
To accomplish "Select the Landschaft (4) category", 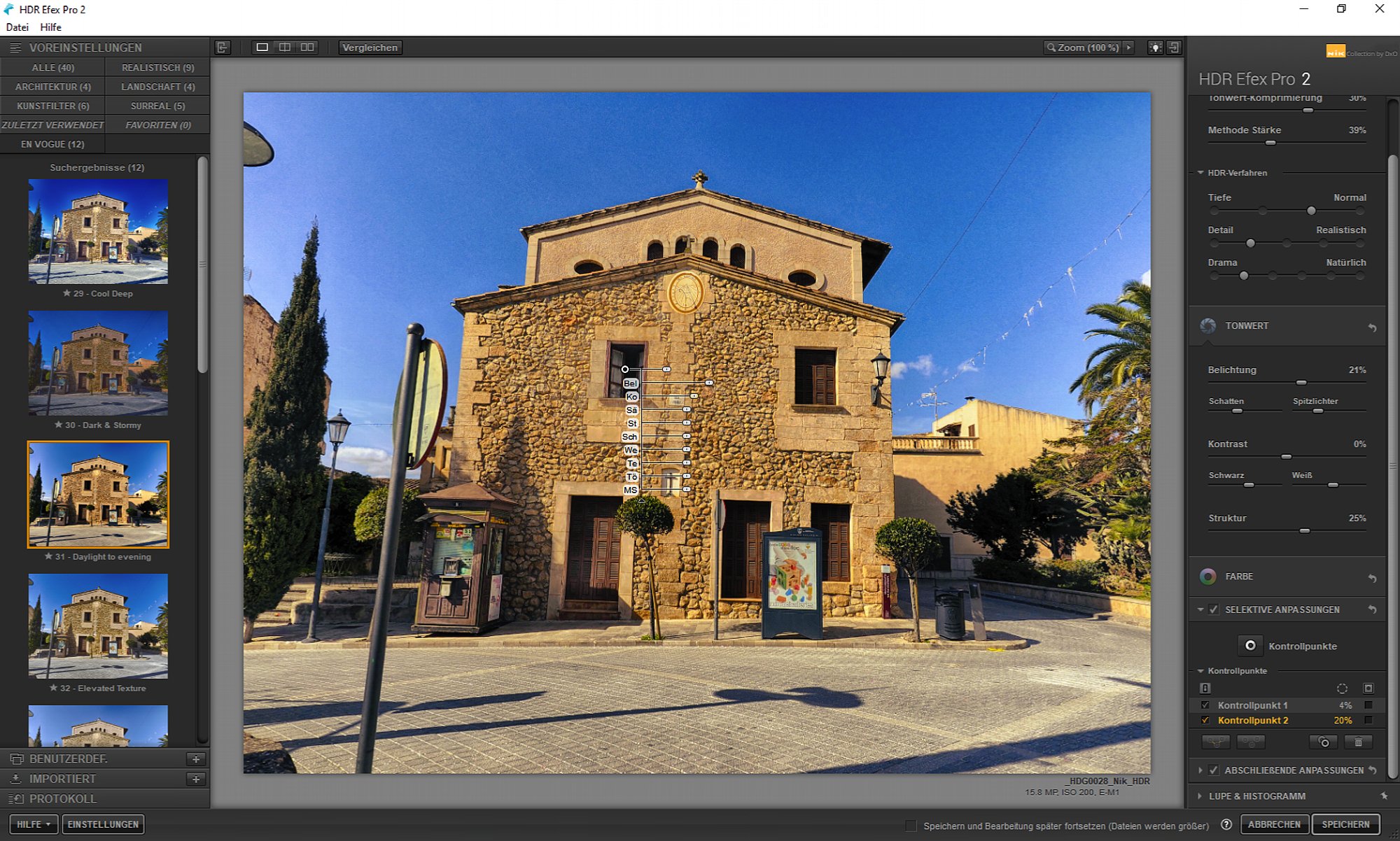I will (157, 87).
